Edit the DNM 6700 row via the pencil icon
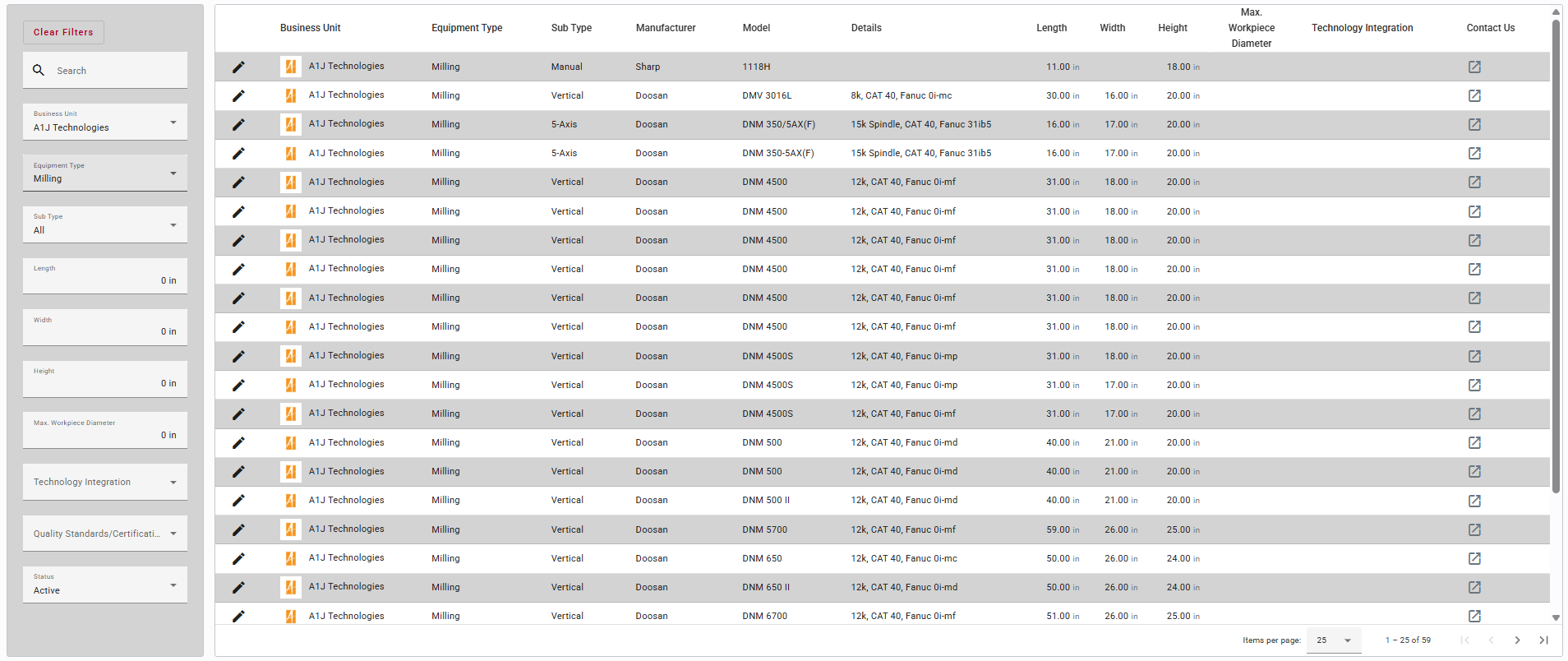Viewport: 1568px width, 661px height. pyautogui.click(x=238, y=616)
